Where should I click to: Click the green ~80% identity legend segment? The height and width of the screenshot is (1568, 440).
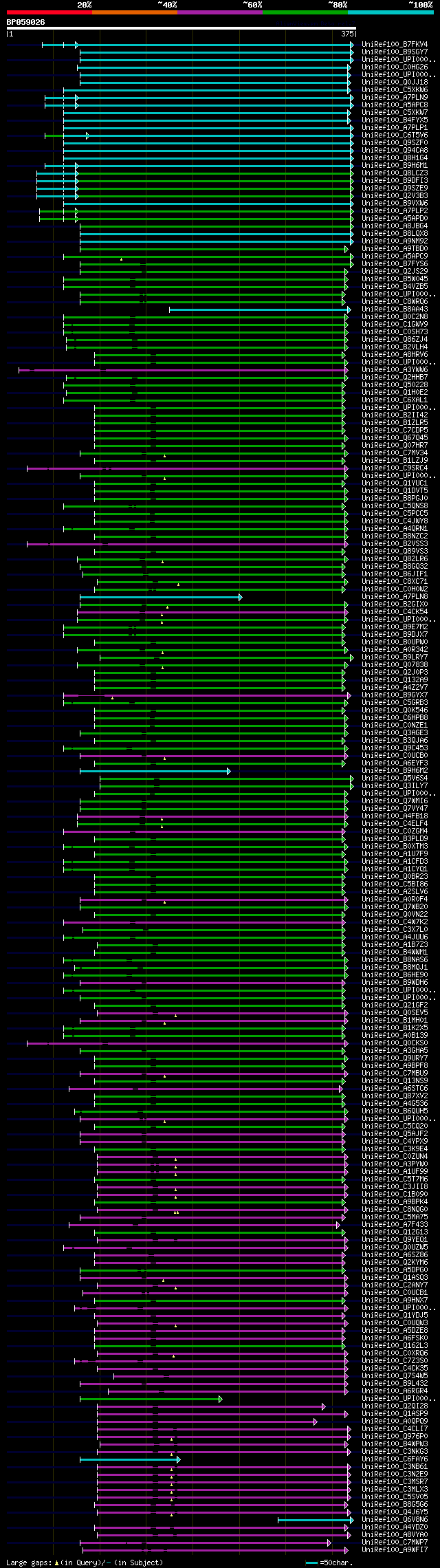305,12
